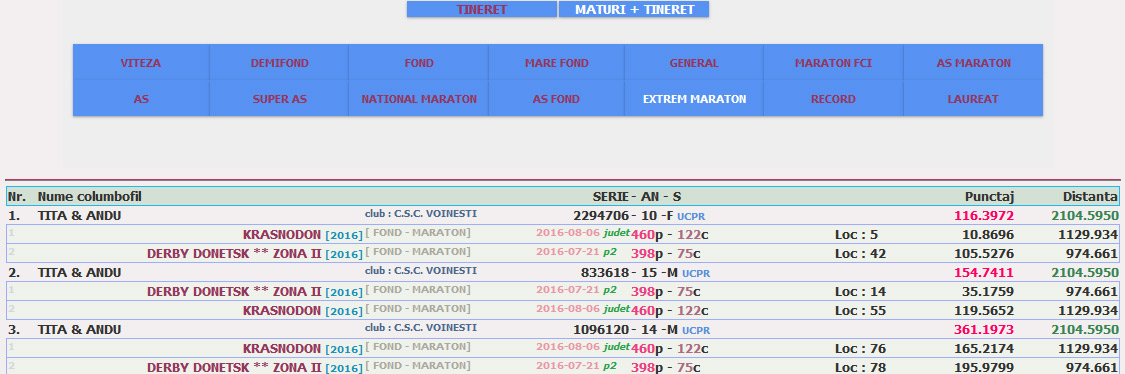This screenshot has width=1125, height=374.
Task: Select the LAUREAT category button
Action: pyautogui.click(x=973, y=99)
